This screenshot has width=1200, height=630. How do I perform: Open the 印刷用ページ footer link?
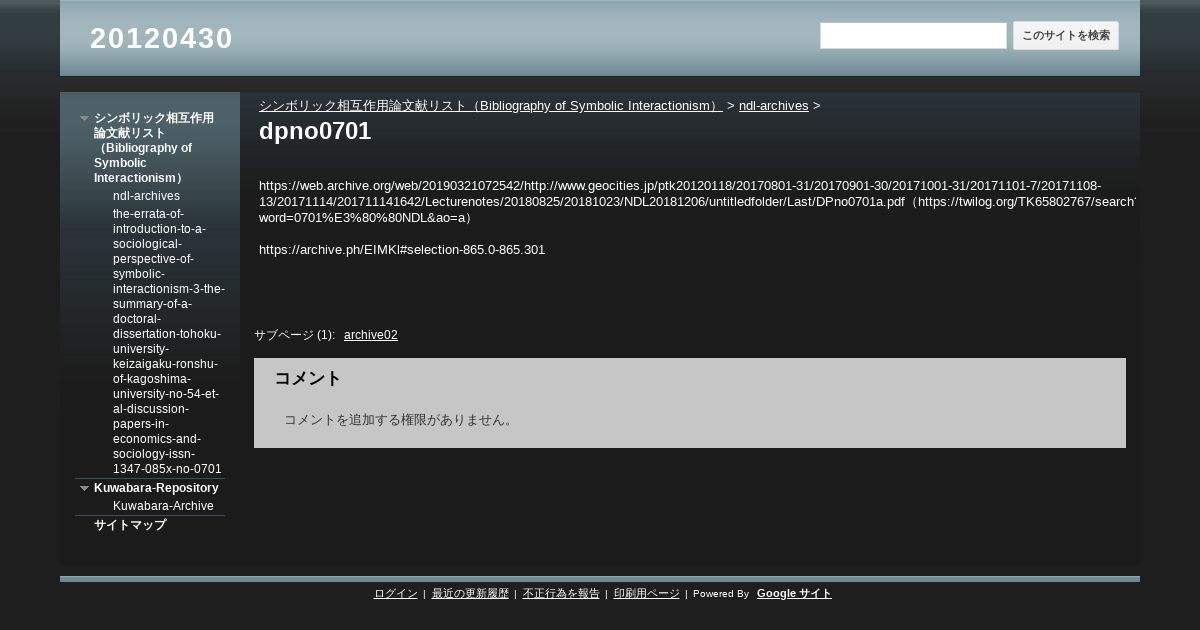[x=647, y=594]
